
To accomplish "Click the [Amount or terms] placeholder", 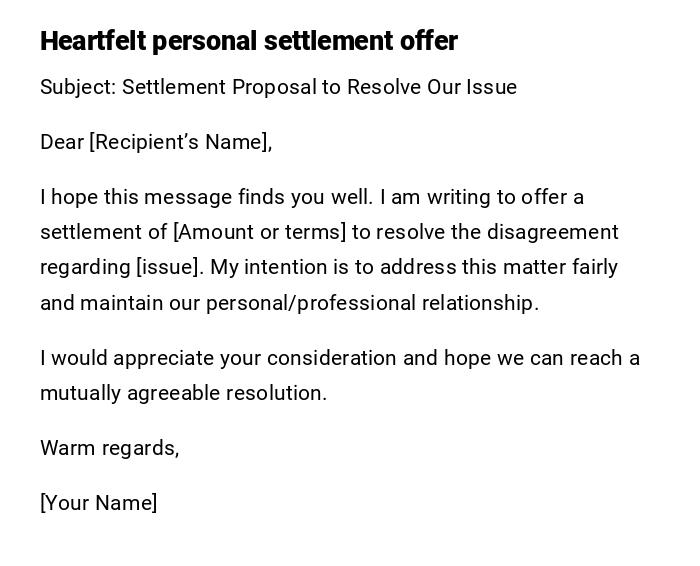I will tap(259, 232).
